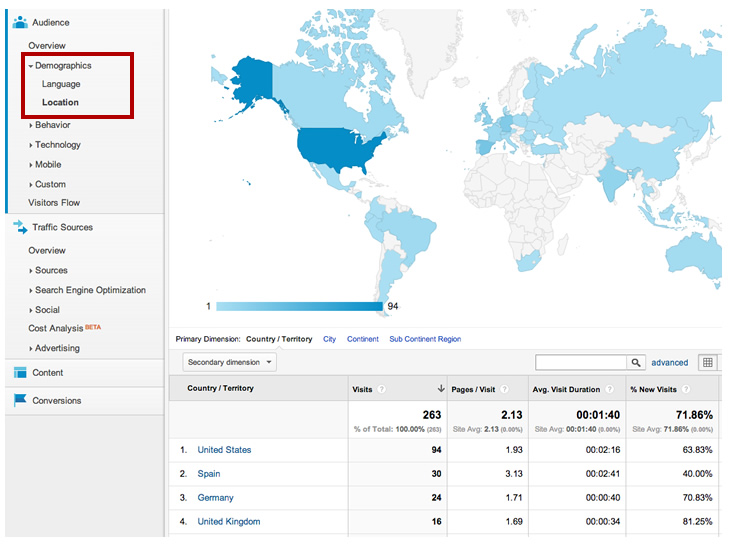
Task: Sort by Pages / Visit column header
Action: pos(473,389)
